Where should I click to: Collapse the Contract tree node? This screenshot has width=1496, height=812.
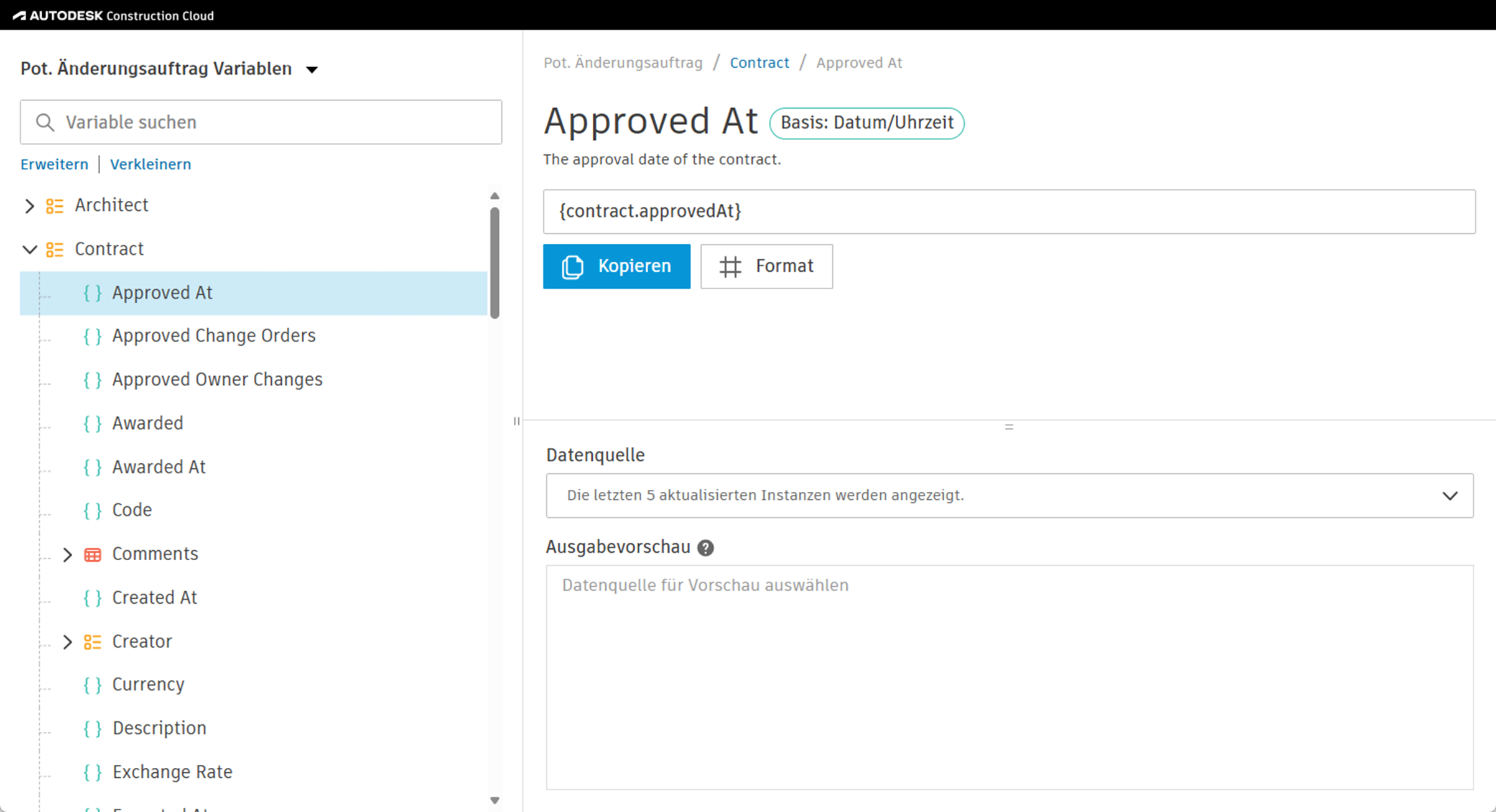tap(29, 249)
